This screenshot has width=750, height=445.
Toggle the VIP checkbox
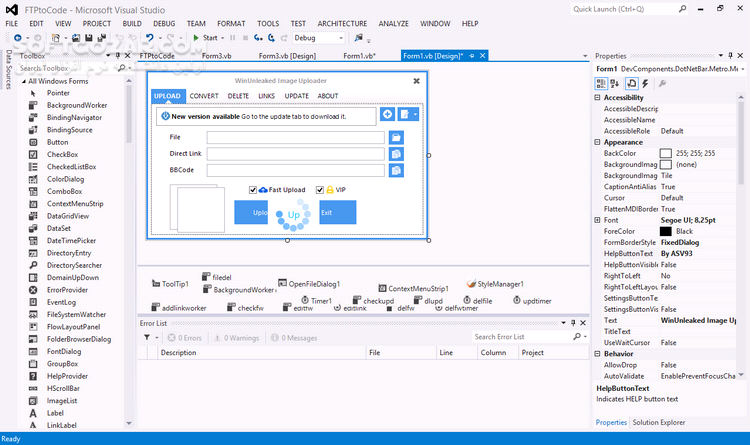point(320,190)
